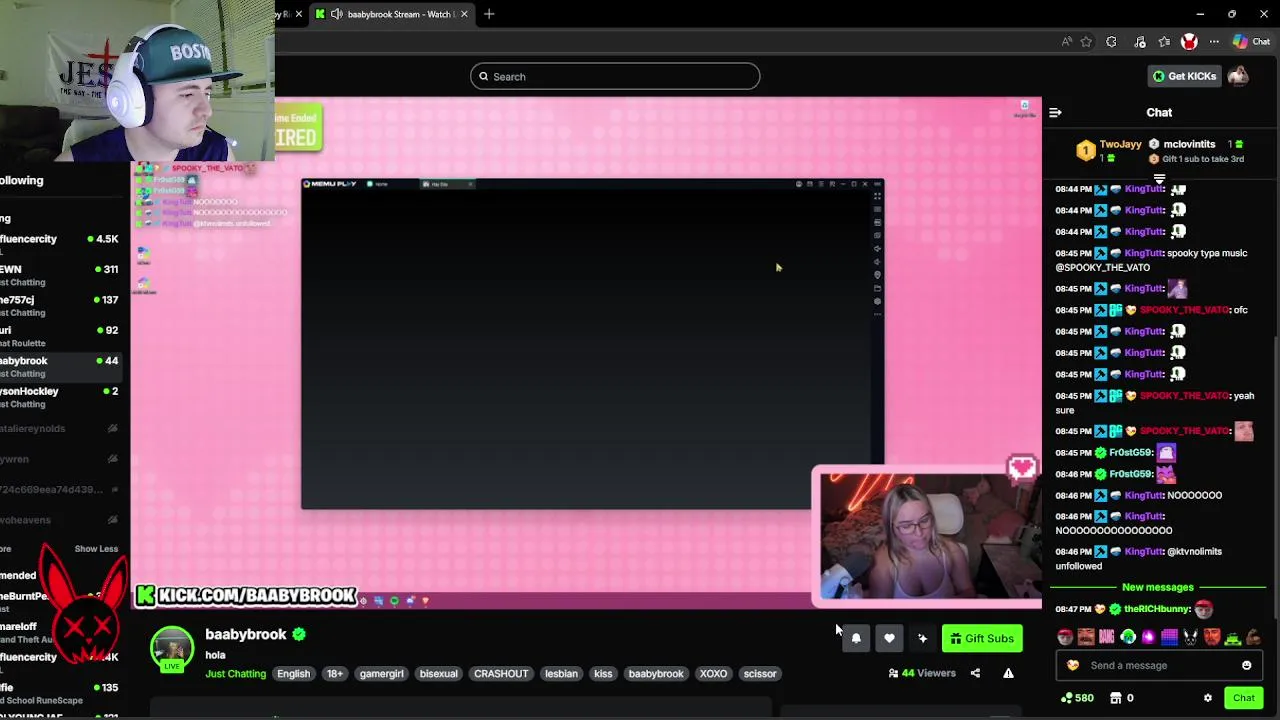
Task: Open the channel with 4.5K viewers in sidebar
Action: click(x=60, y=245)
